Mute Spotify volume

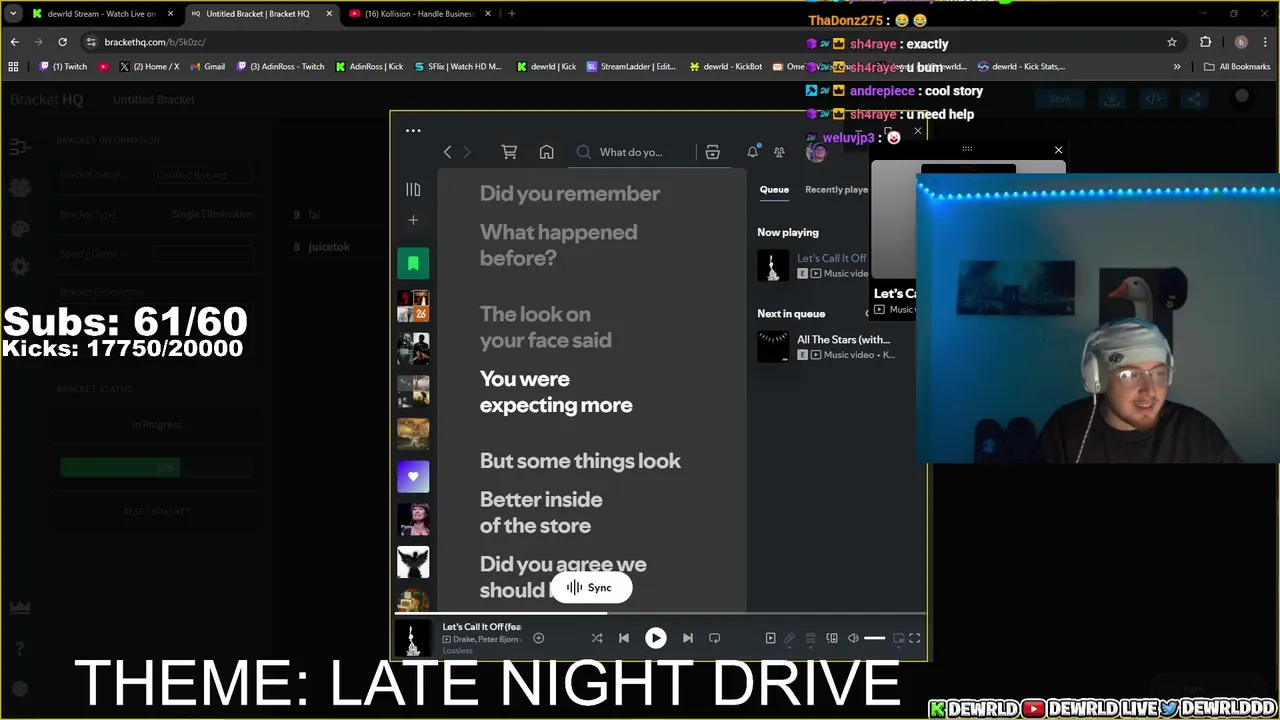853,638
